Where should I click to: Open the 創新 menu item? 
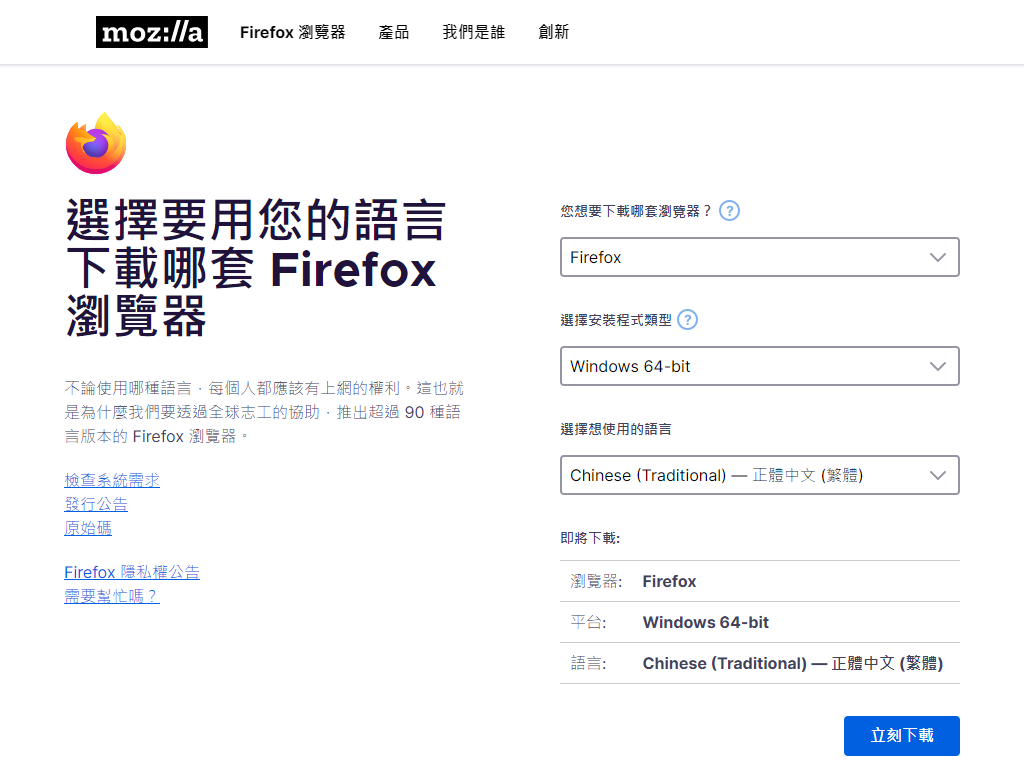pyautogui.click(x=554, y=31)
